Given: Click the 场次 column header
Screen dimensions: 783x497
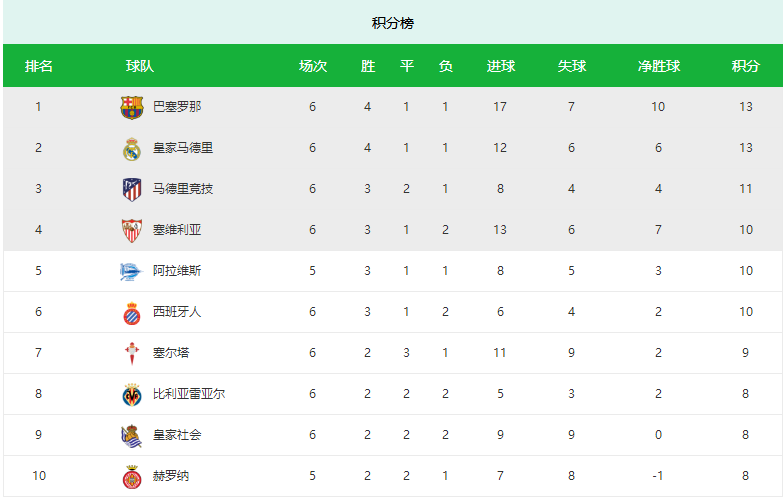Looking at the screenshot, I should (x=313, y=66).
